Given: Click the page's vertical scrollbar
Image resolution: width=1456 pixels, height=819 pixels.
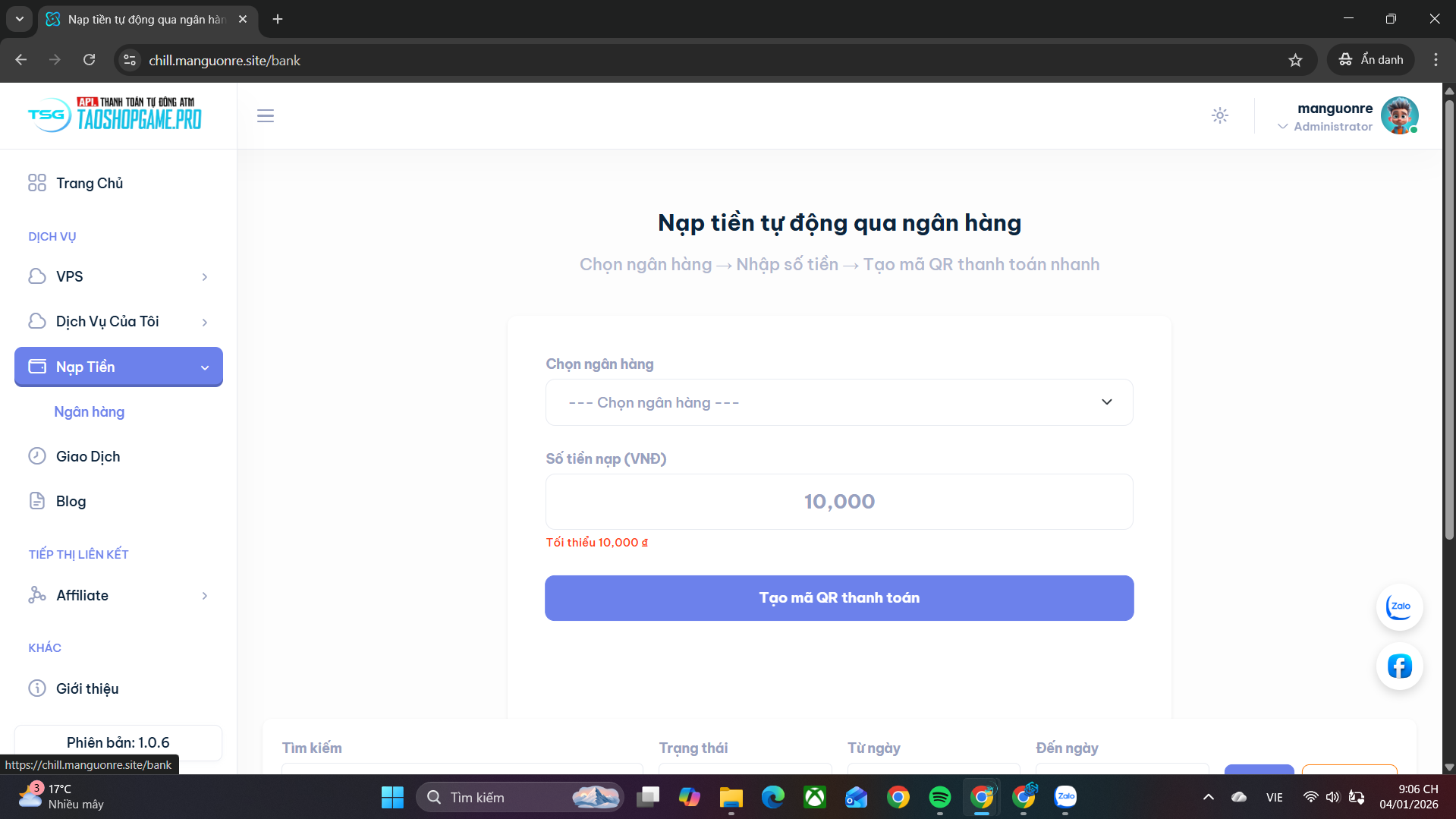Looking at the screenshot, I should pyautogui.click(x=1448, y=319).
